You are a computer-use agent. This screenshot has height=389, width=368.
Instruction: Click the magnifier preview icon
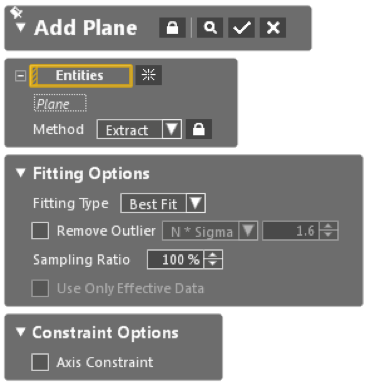tap(210, 28)
